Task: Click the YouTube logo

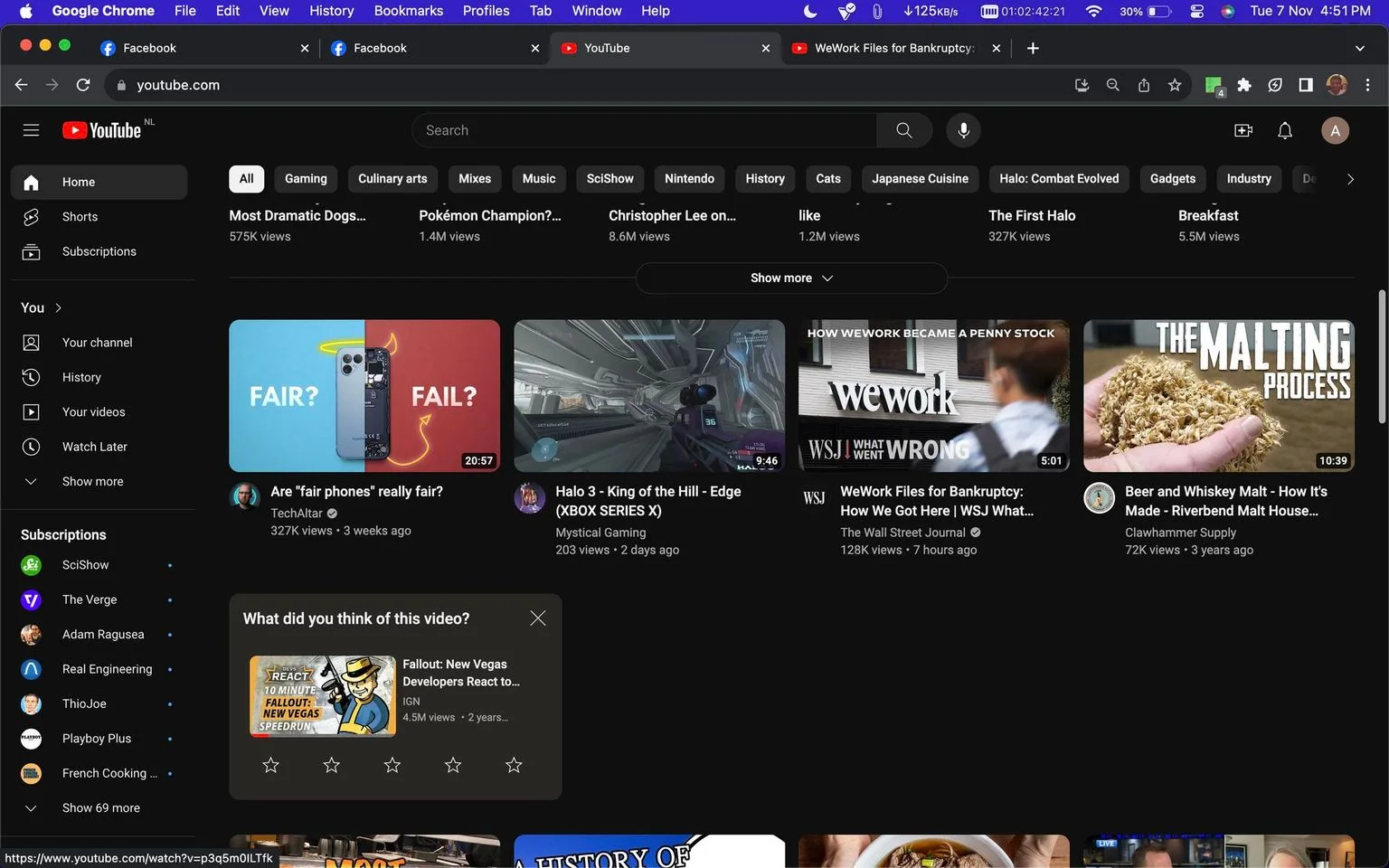Action: pos(102,130)
